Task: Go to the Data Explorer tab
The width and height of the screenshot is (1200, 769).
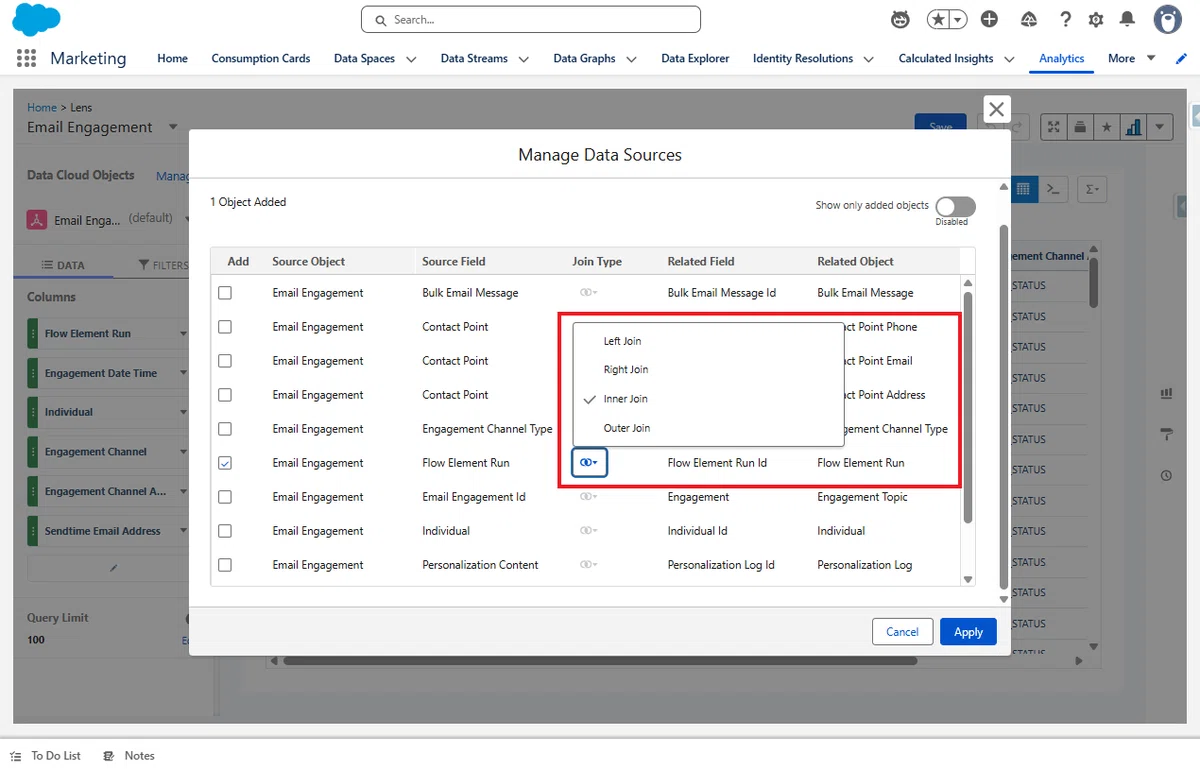Action: [x=695, y=58]
